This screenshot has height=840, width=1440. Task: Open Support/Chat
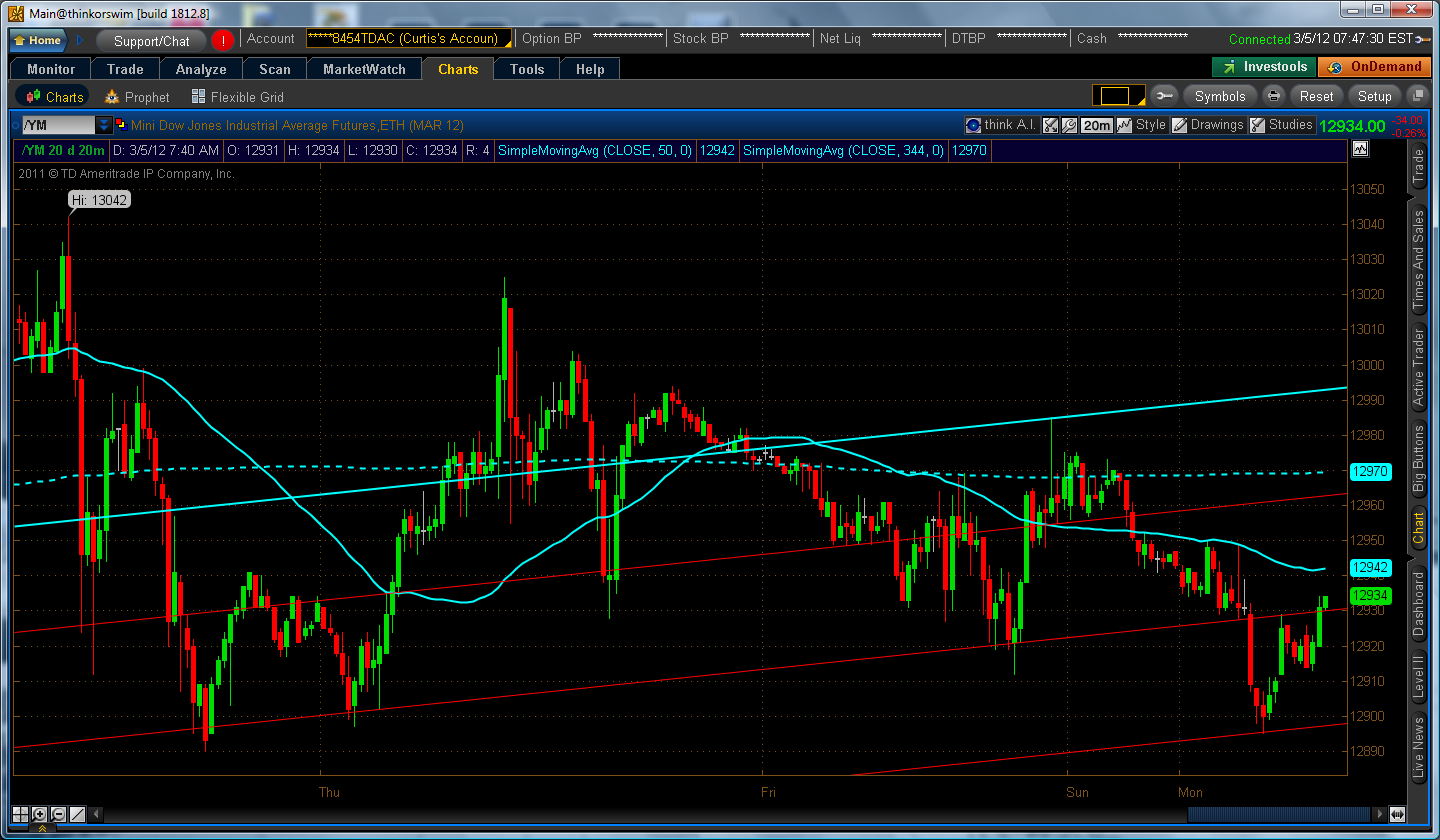coord(151,41)
